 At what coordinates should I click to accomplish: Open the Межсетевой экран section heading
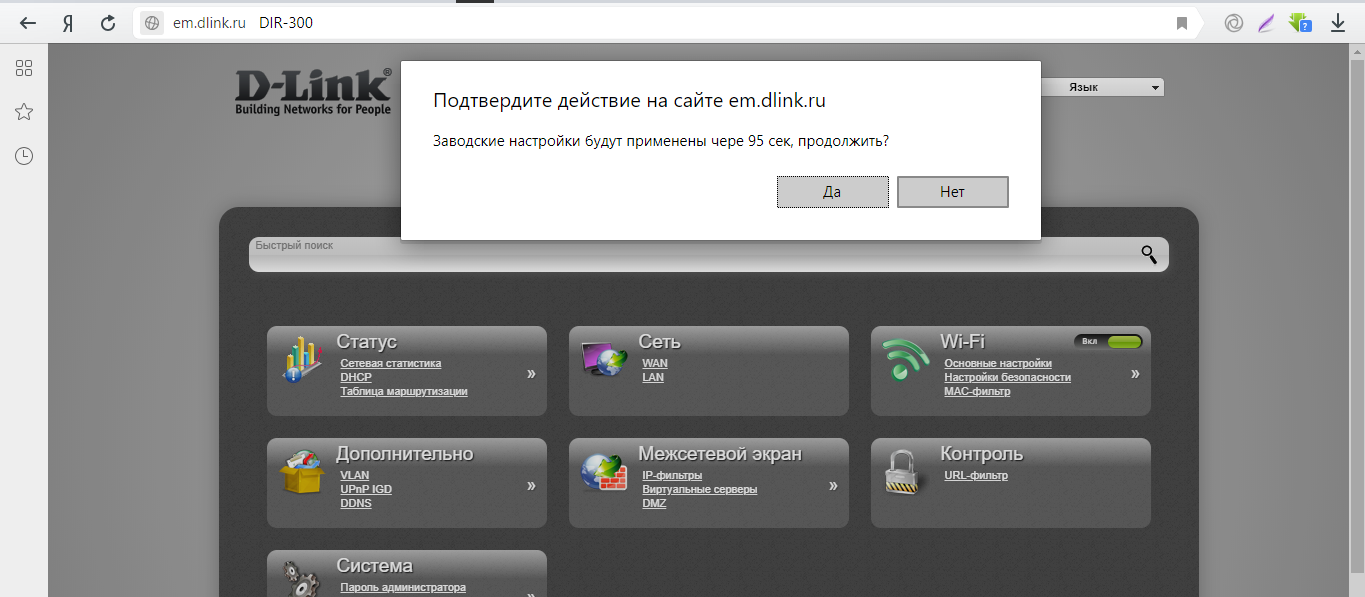720,454
